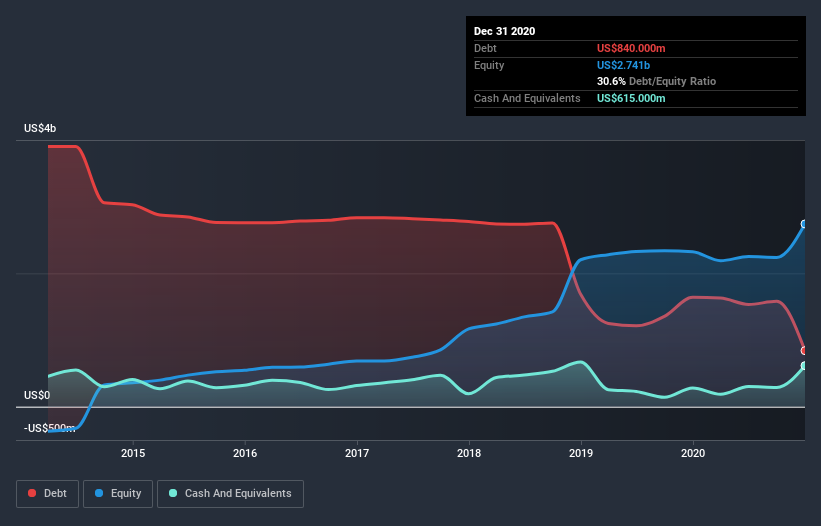821x526 pixels.
Task: Select the 2017 x-axis label
Action: pos(357,453)
